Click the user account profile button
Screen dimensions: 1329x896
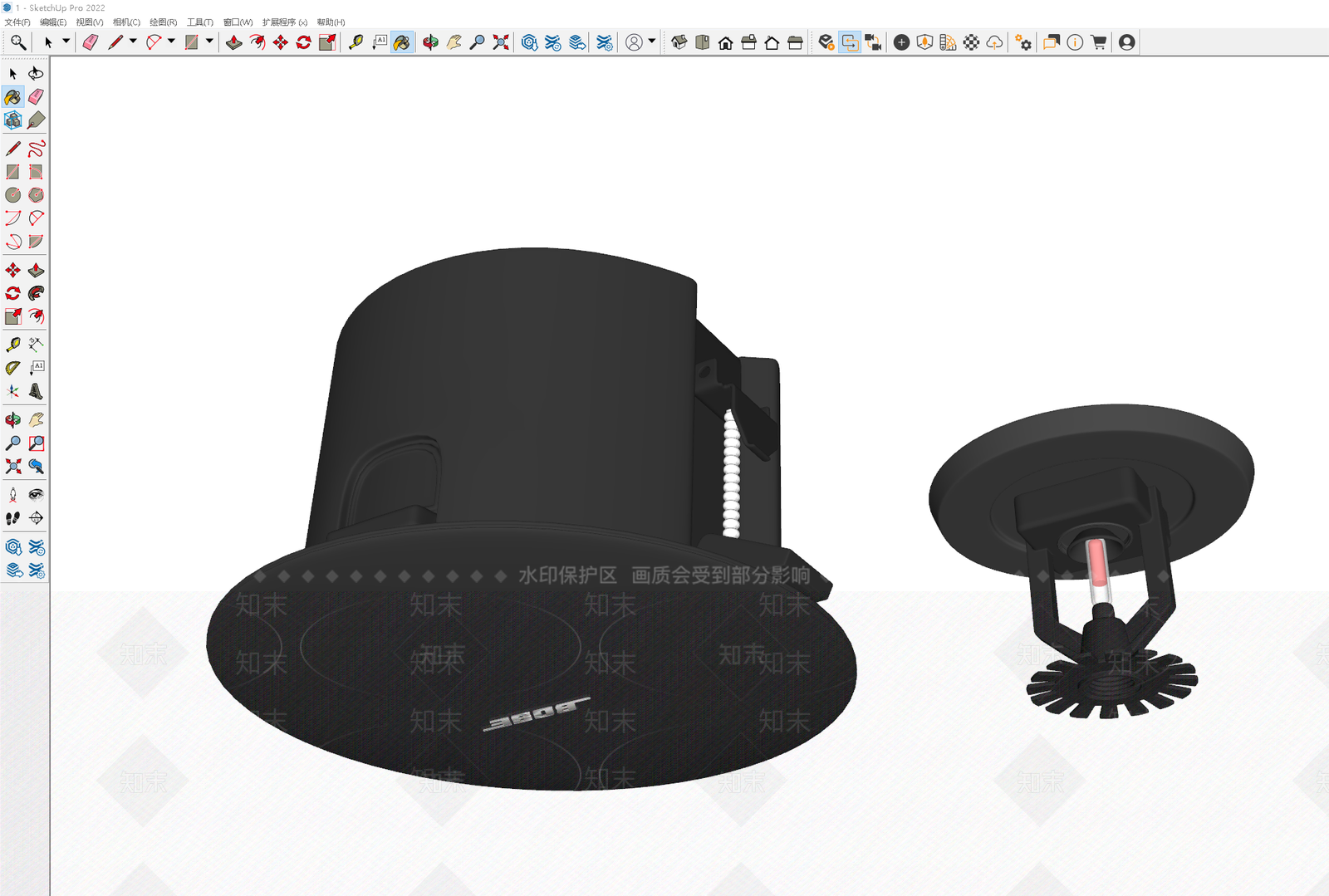point(1126,42)
